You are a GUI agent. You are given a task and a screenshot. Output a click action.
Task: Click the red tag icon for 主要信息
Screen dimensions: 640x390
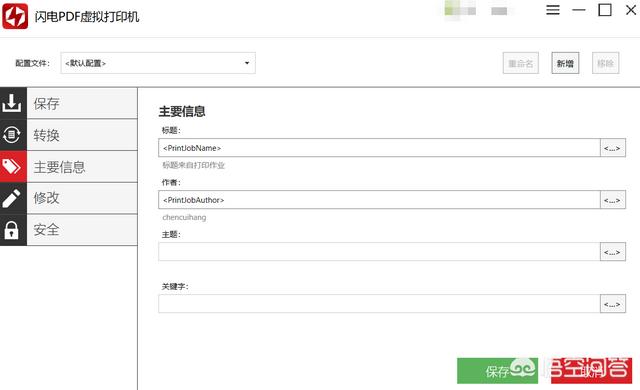tap(11, 166)
